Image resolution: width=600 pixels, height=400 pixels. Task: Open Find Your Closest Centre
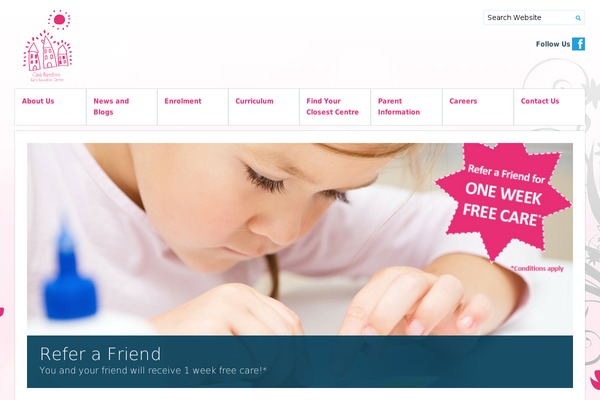pos(332,106)
